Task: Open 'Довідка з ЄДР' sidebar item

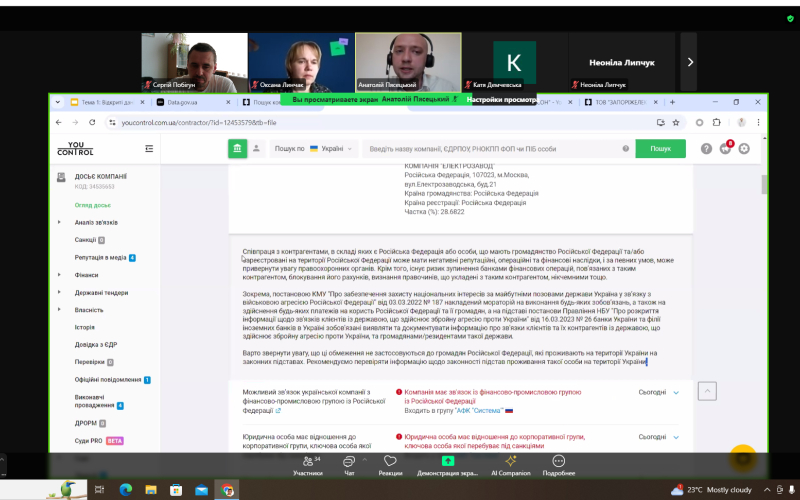Action: coord(96,344)
